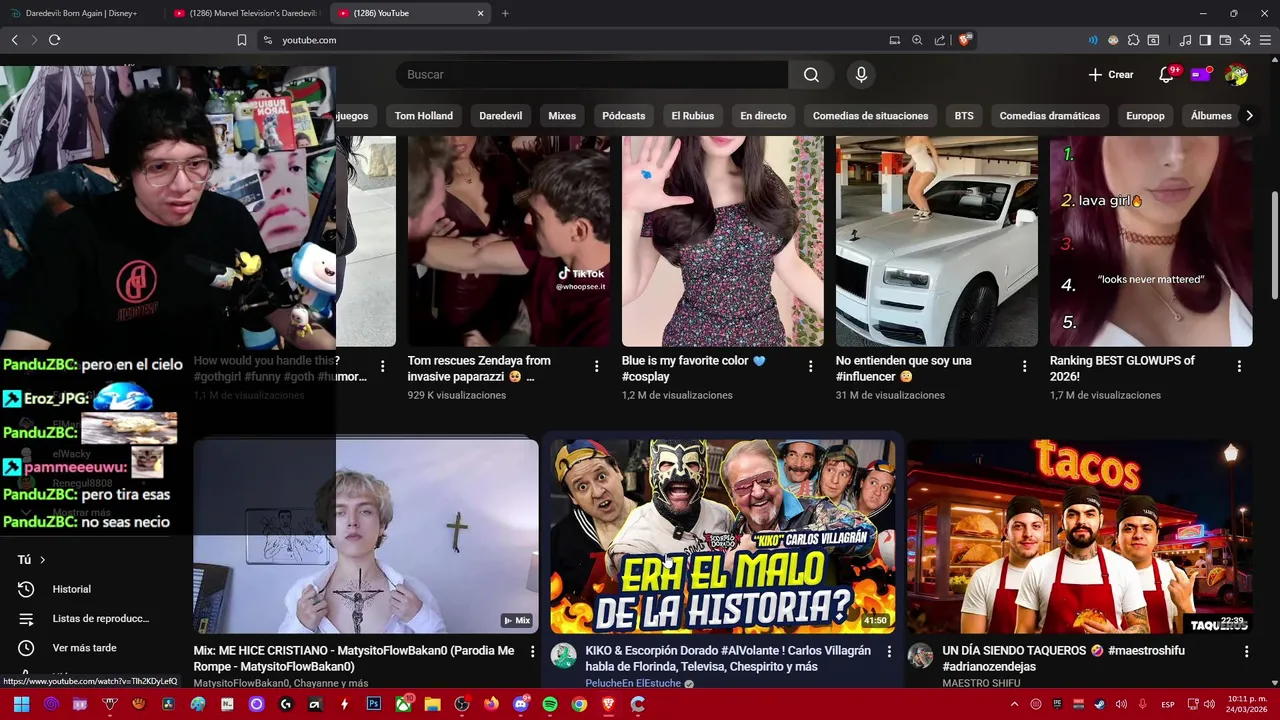The image size is (1280, 720).
Task: Open Photoshop from the taskbar
Action: (x=374, y=704)
